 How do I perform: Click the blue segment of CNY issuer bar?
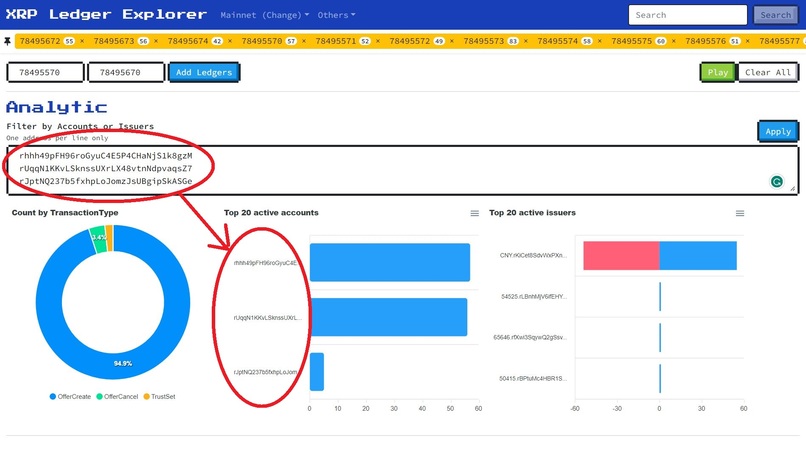coord(698,255)
